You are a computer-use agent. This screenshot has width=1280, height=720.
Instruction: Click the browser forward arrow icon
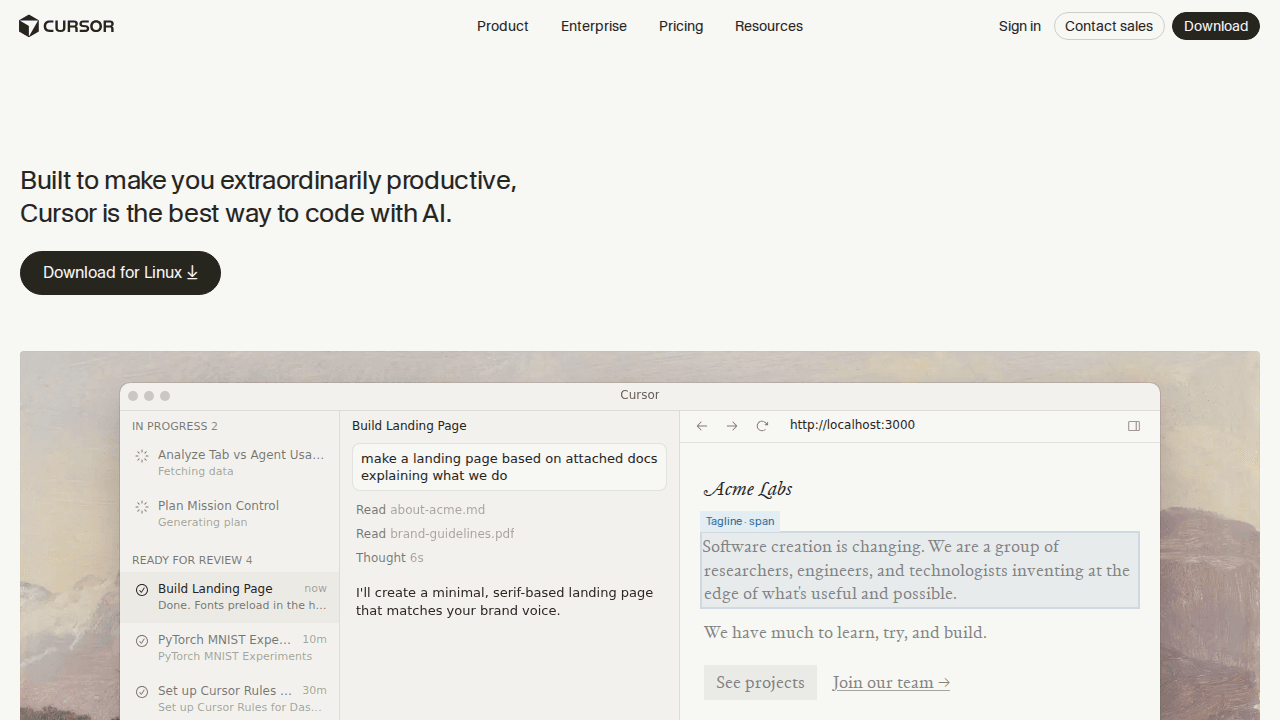click(732, 426)
